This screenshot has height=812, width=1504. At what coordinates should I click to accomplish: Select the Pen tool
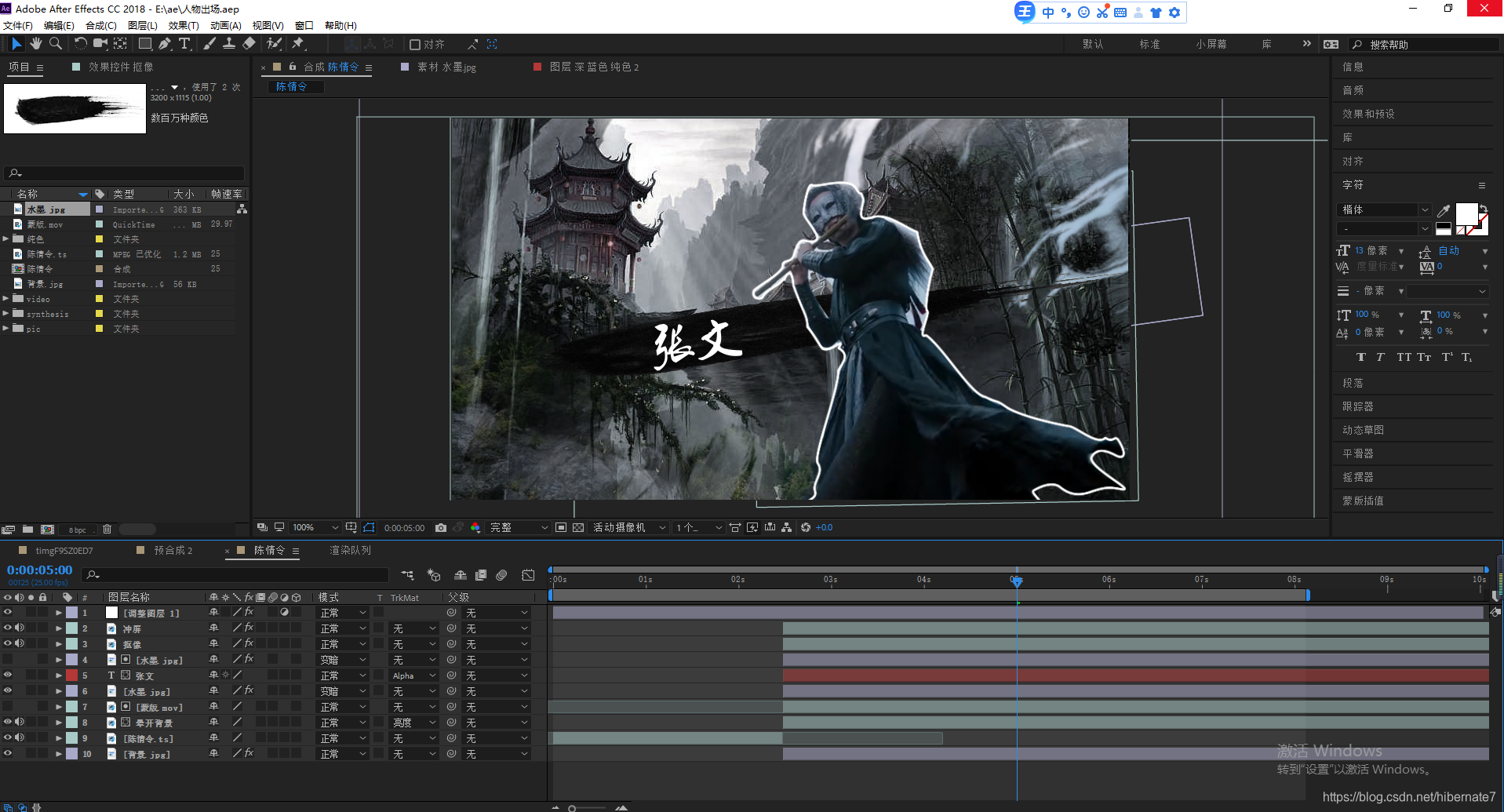(x=165, y=44)
